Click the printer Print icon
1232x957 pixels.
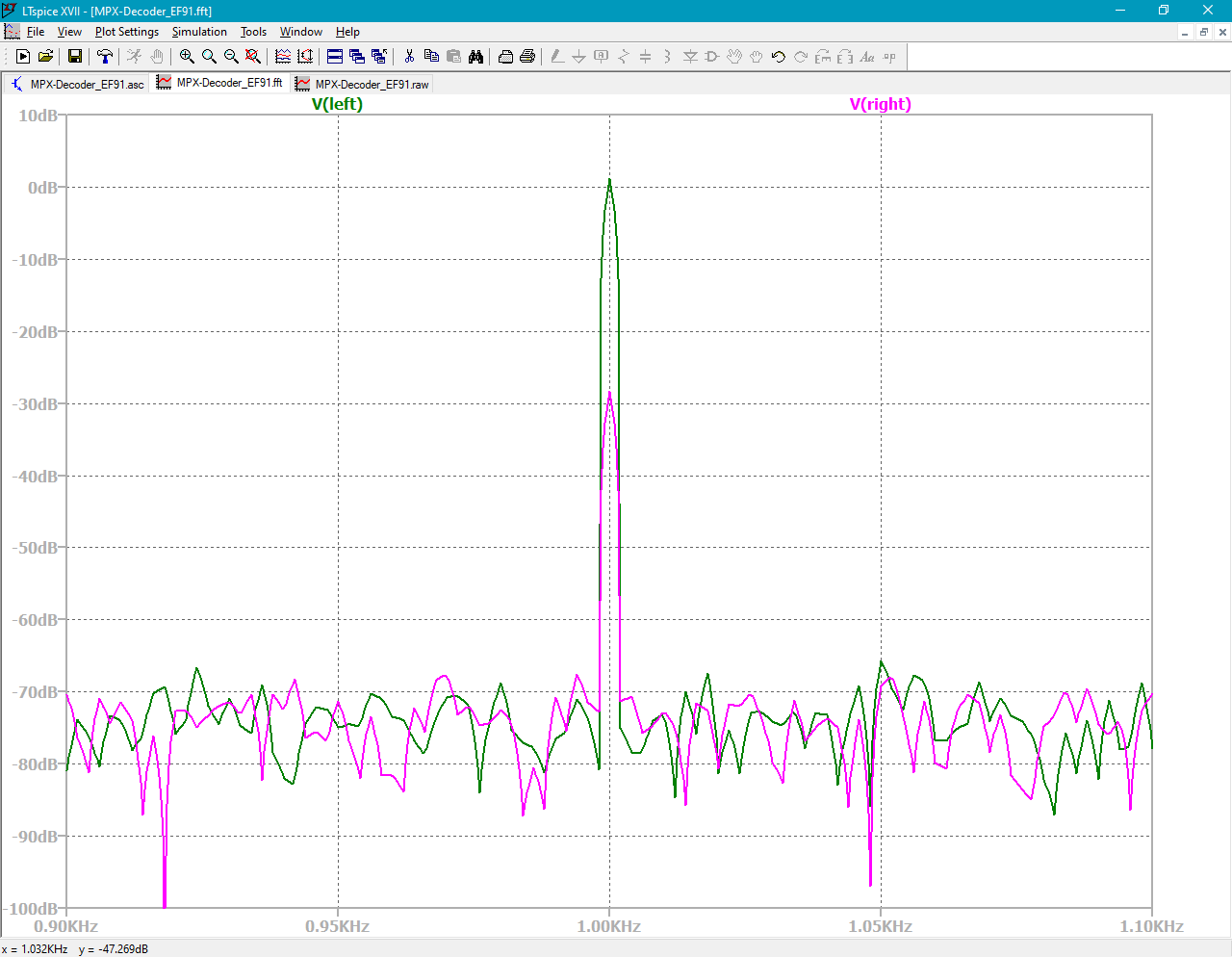tap(527, 57)
